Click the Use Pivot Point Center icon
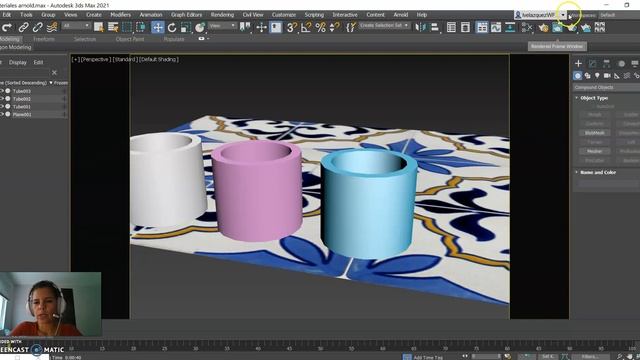Image resolution: width=640 pixels, height=360 pixels. [245, 27]
